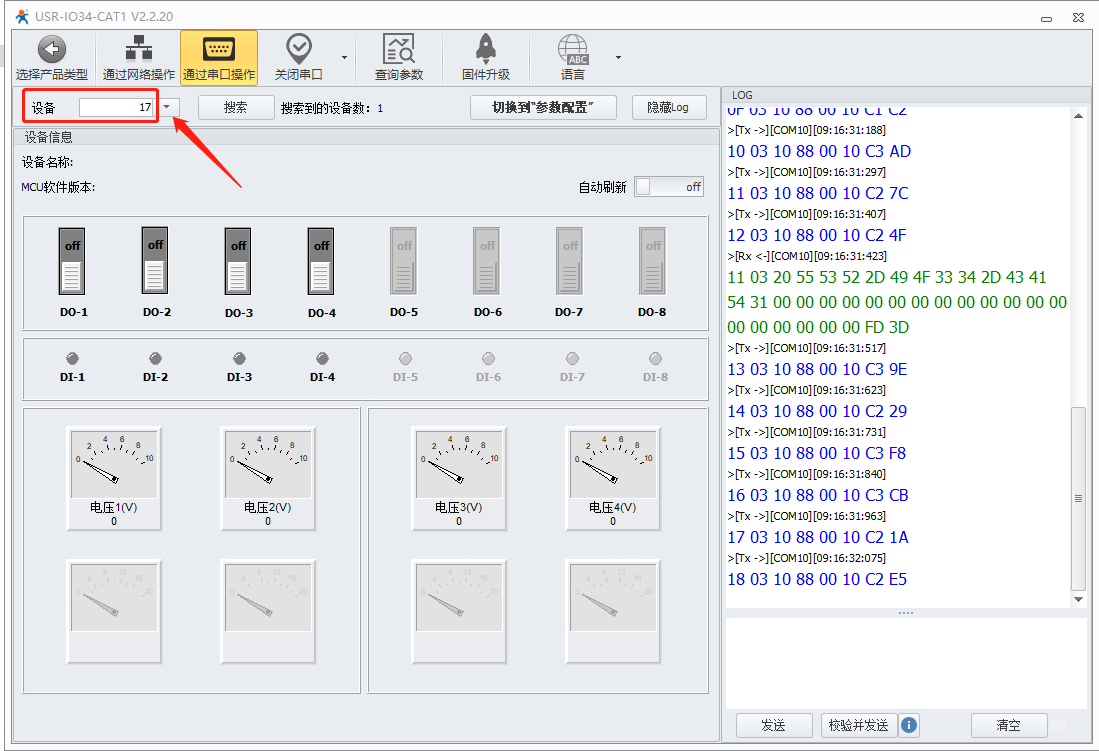Click log line '17 03 10 88 00 10 C2 1A'
Screen dimensions: 1099x751
[x=817, y=537]
